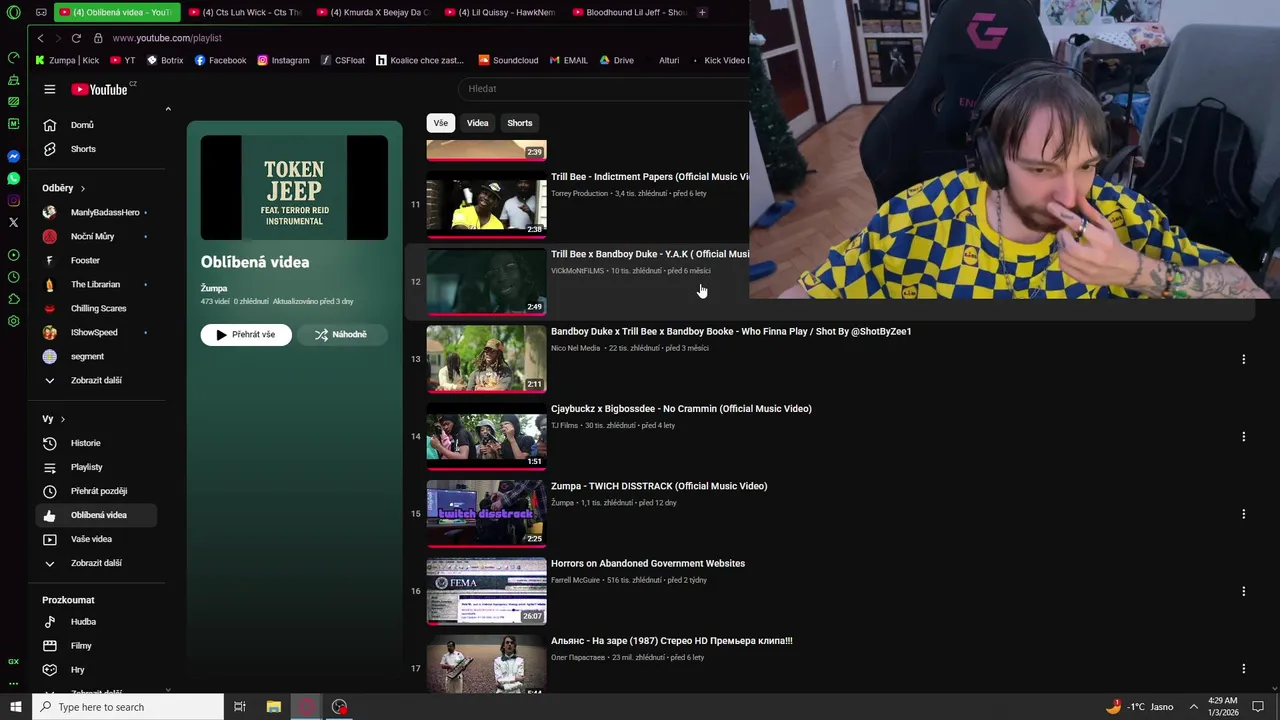Open the GX Control speedometer icon
The width and height of the screenshot is (1280, 720).
click(x=13, y=57)
